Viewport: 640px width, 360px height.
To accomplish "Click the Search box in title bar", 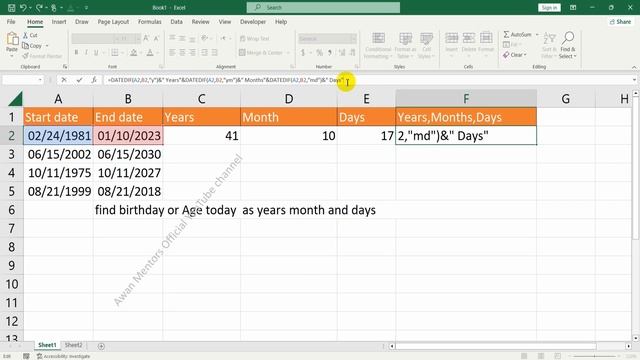I will [x=323, y=7].
